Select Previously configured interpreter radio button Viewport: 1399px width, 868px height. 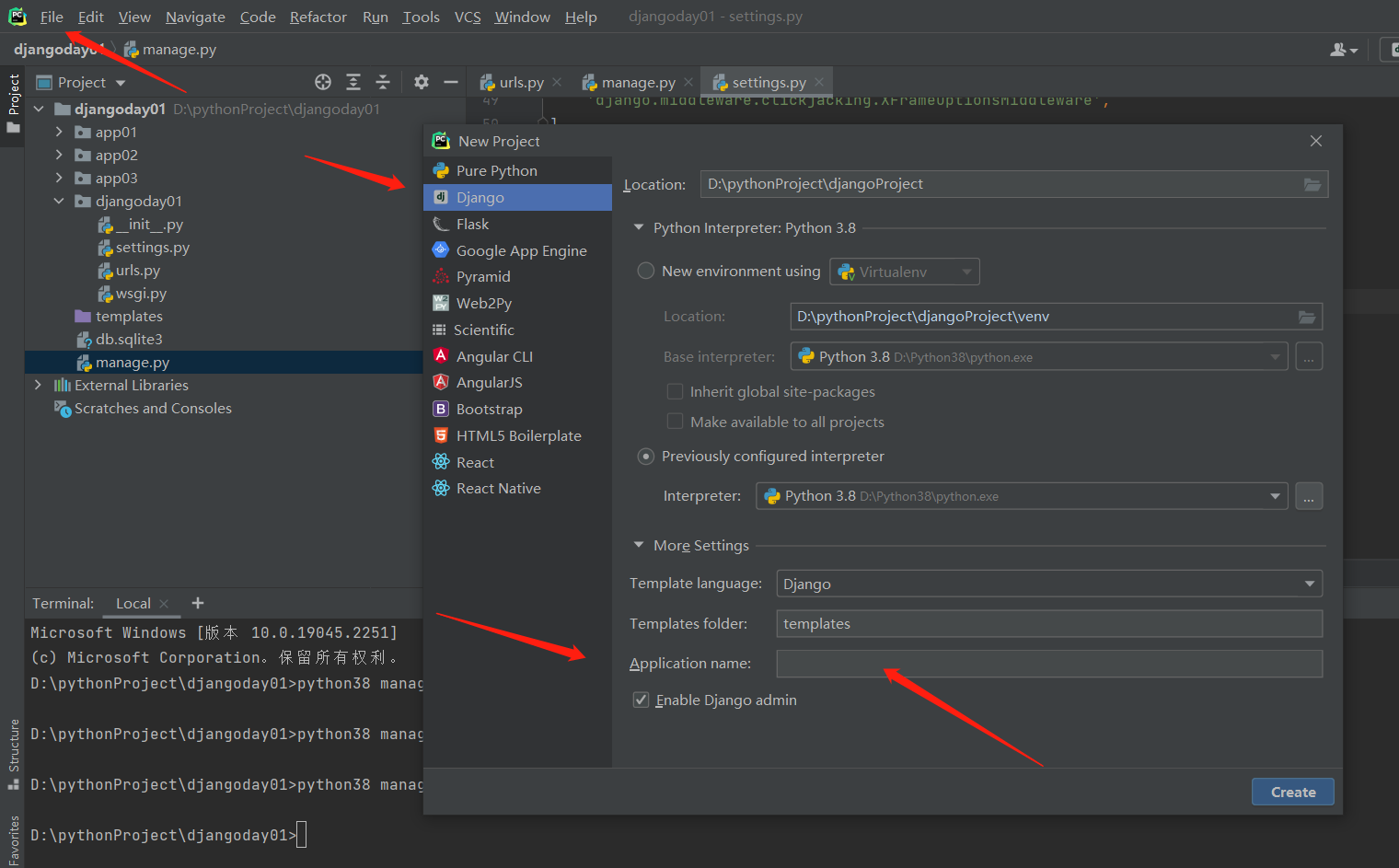pos(646,457)
